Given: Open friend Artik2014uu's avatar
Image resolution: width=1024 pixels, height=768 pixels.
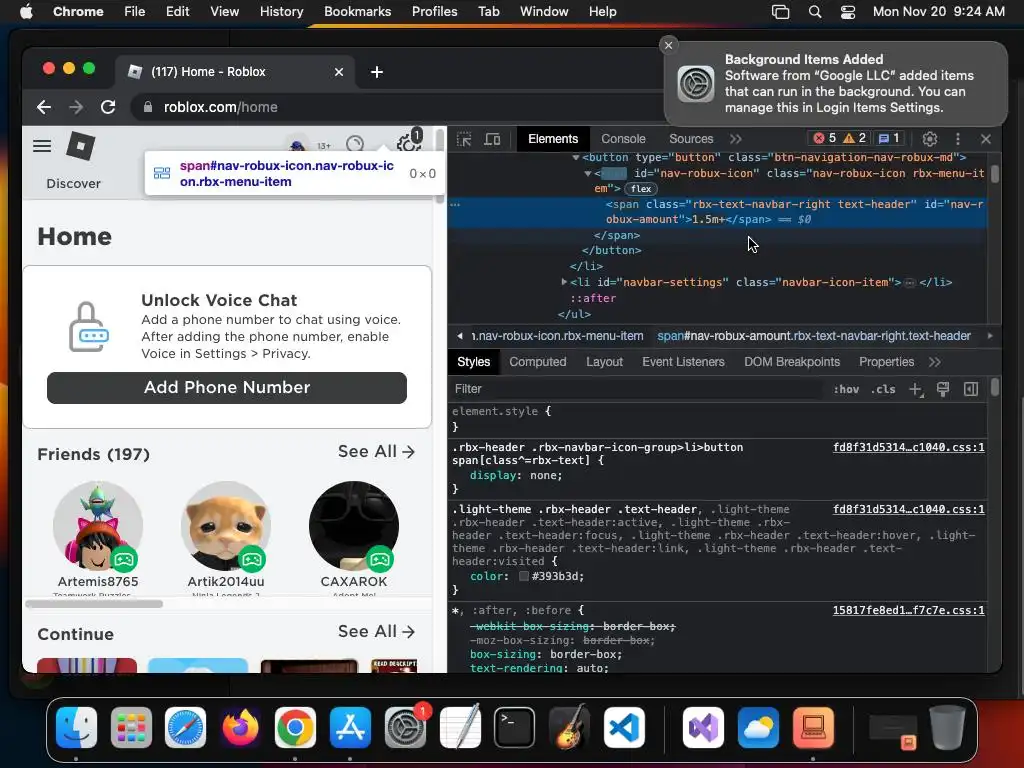Looking at the screenshot, I should point(226,526).
